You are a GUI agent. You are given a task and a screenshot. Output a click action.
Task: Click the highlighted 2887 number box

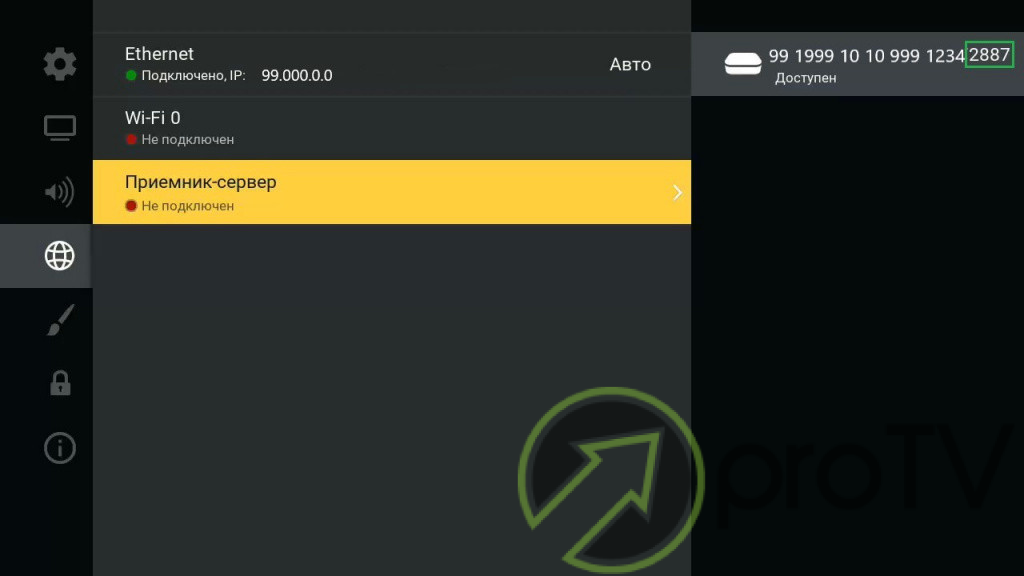[989, 55]
